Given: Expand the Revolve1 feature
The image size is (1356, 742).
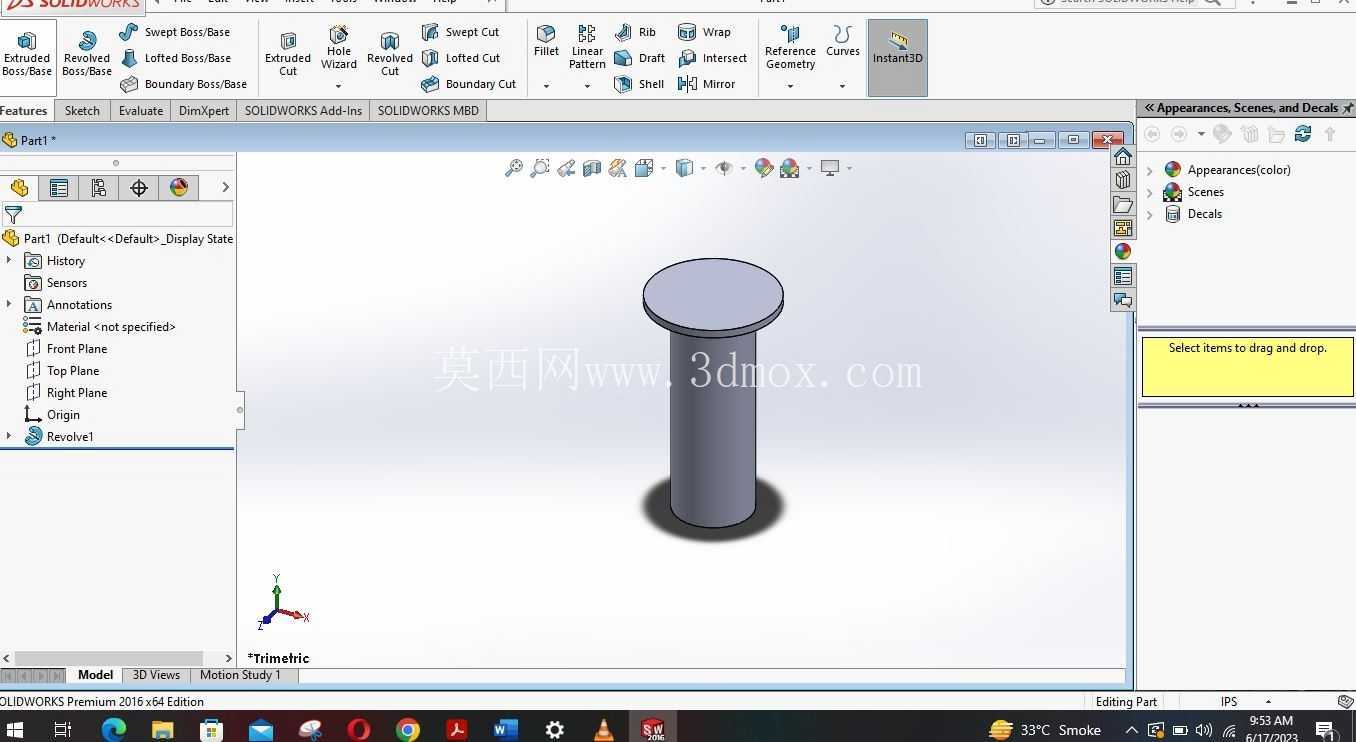Looking at the screenshot, I should [9, 436].
